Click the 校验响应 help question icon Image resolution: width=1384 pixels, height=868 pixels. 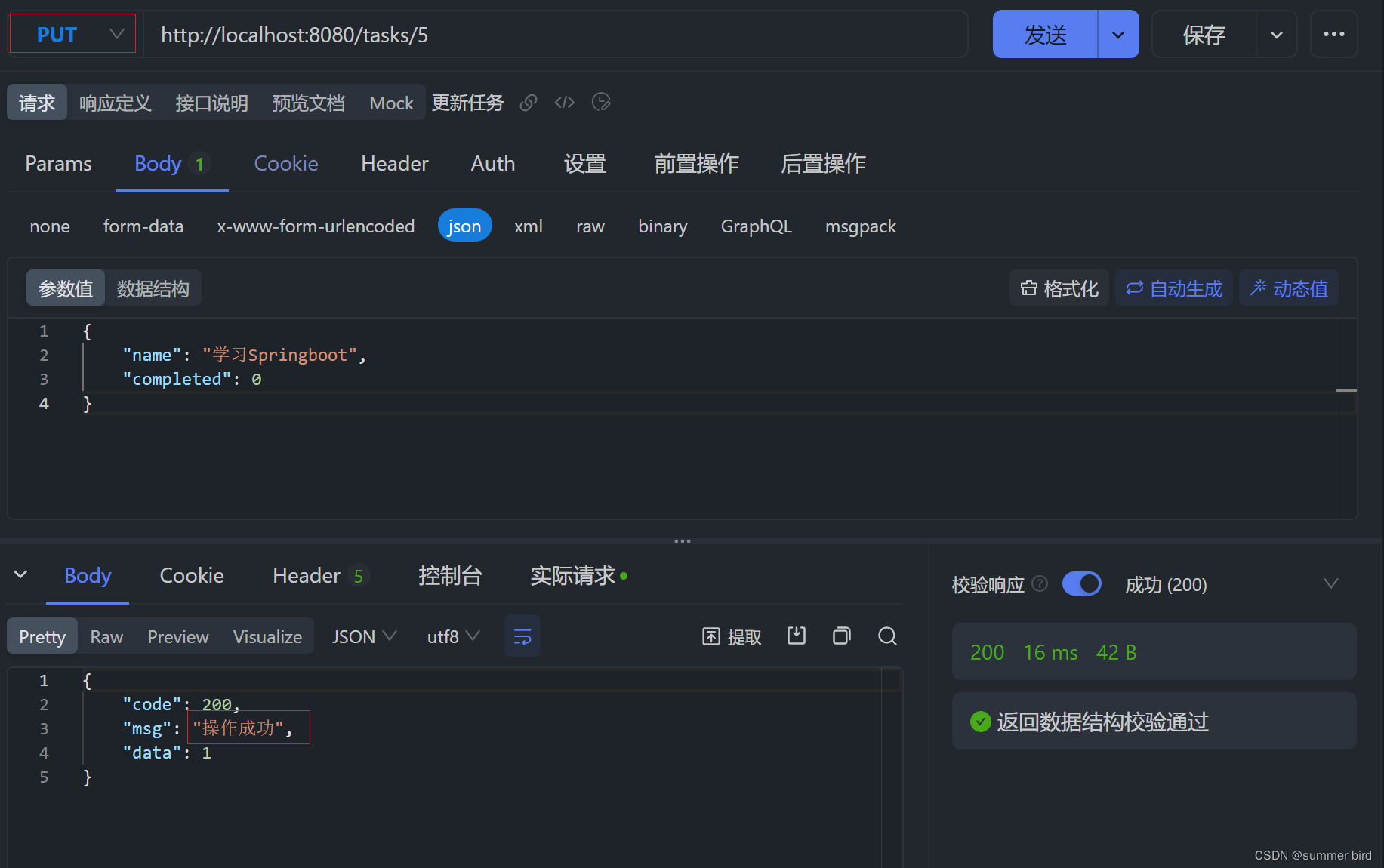click(x=1040, y=583)
